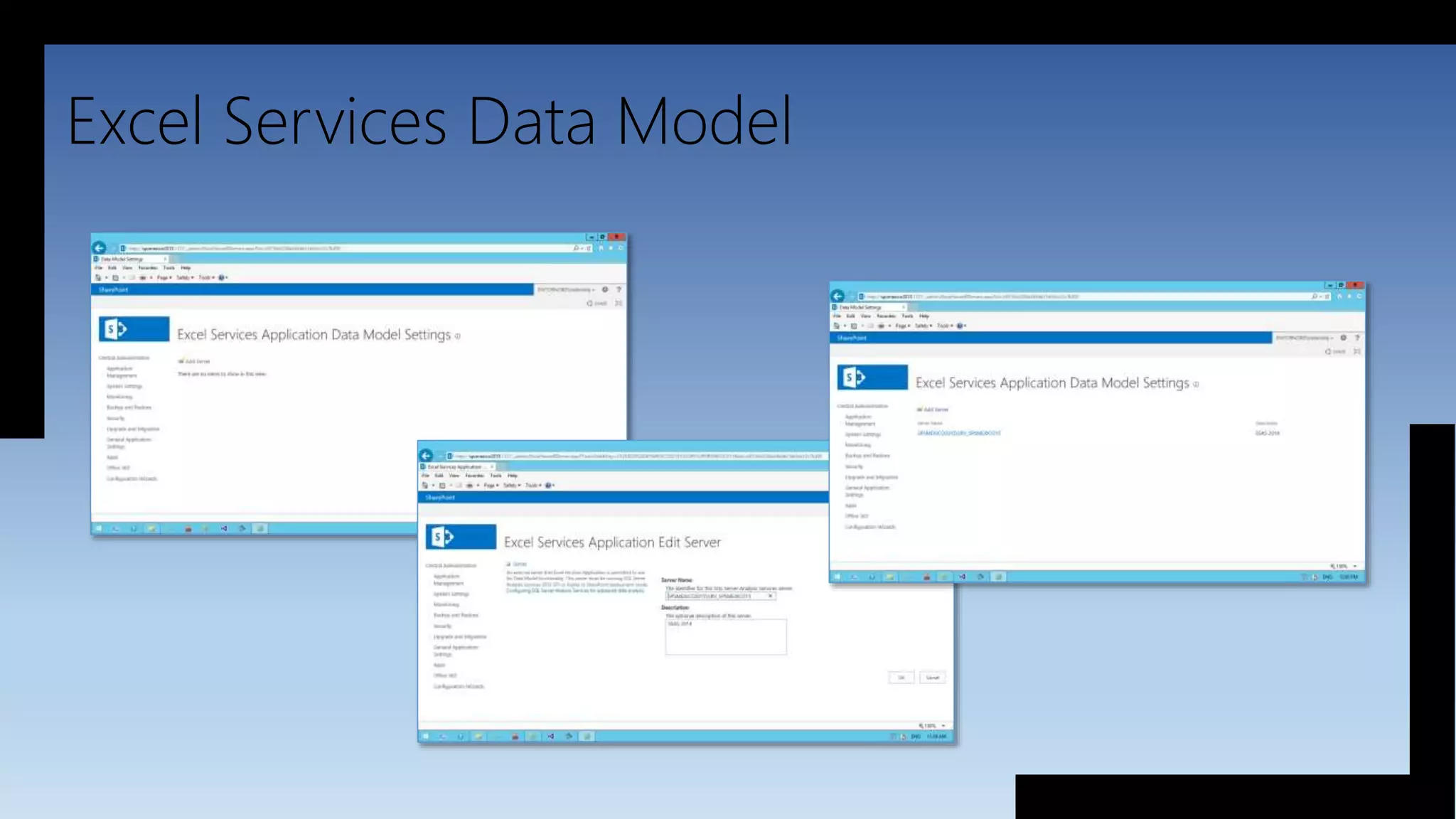
Task: Open File menu in the empty-list window
Action: click(99, 268)
